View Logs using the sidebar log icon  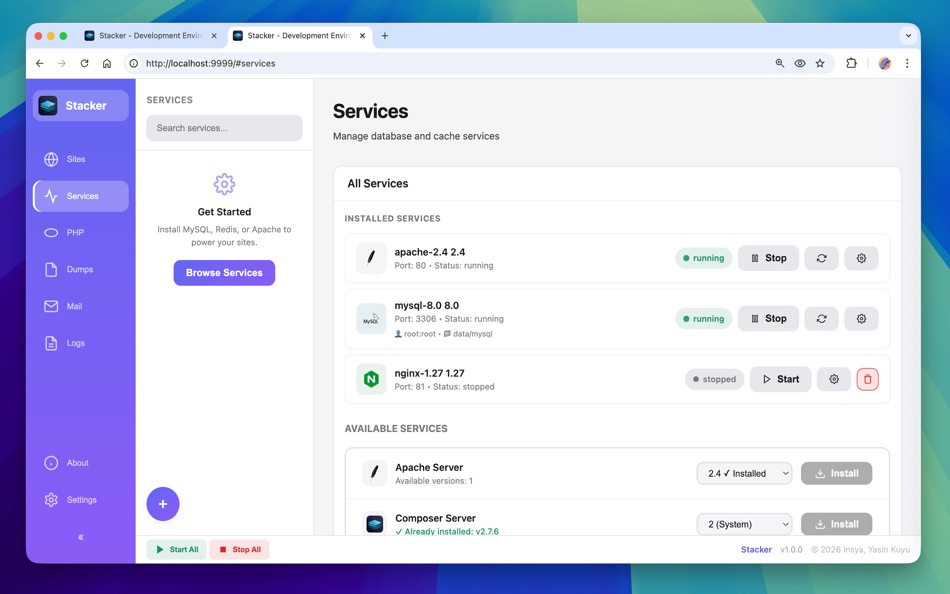click(50, 343)
